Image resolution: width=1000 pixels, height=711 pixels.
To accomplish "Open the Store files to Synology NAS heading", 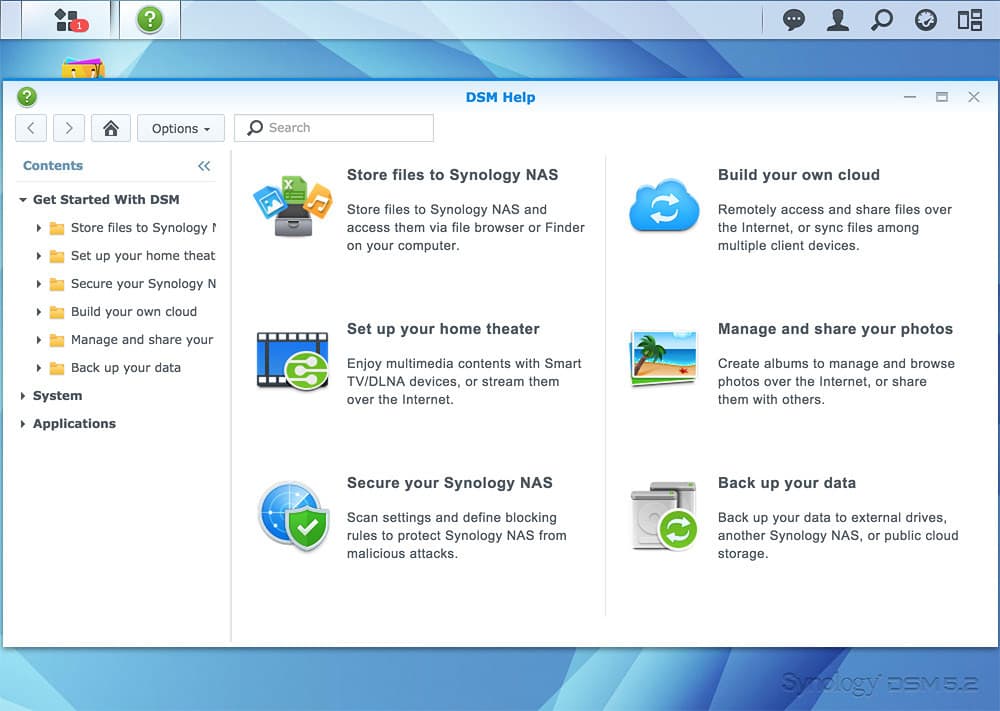I will [452, 175].
